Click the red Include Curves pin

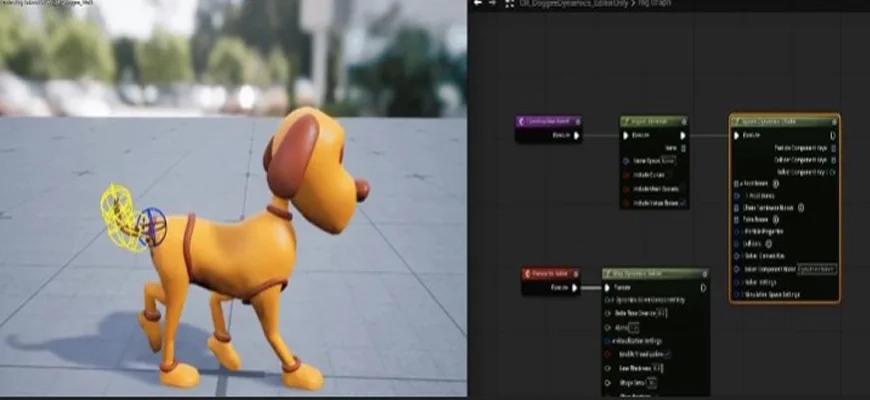pos(626,175)
